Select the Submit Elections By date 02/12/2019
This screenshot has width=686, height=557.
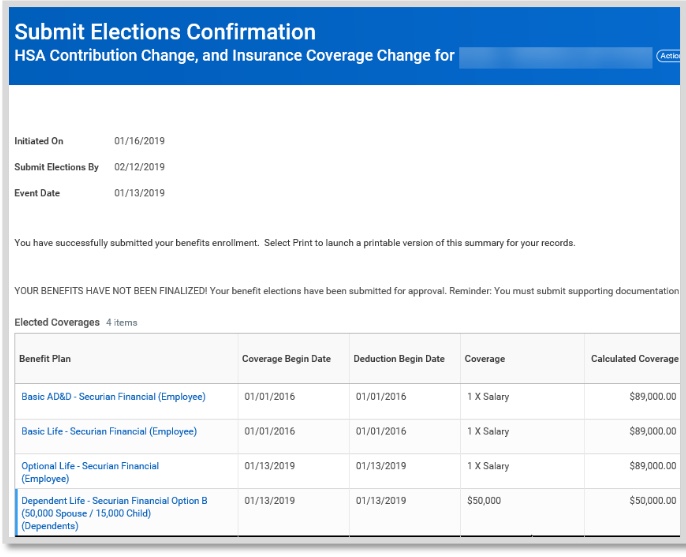(139, 167)
